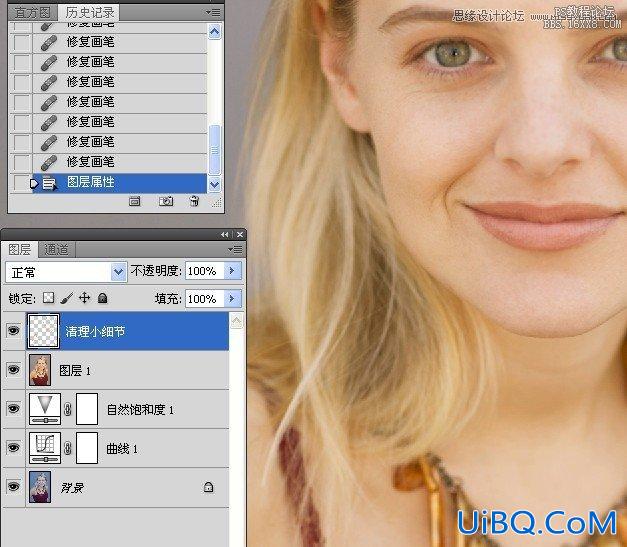627x547 pixels.
Task: Click the History panel resize grip corner
Action: point(217,203)
